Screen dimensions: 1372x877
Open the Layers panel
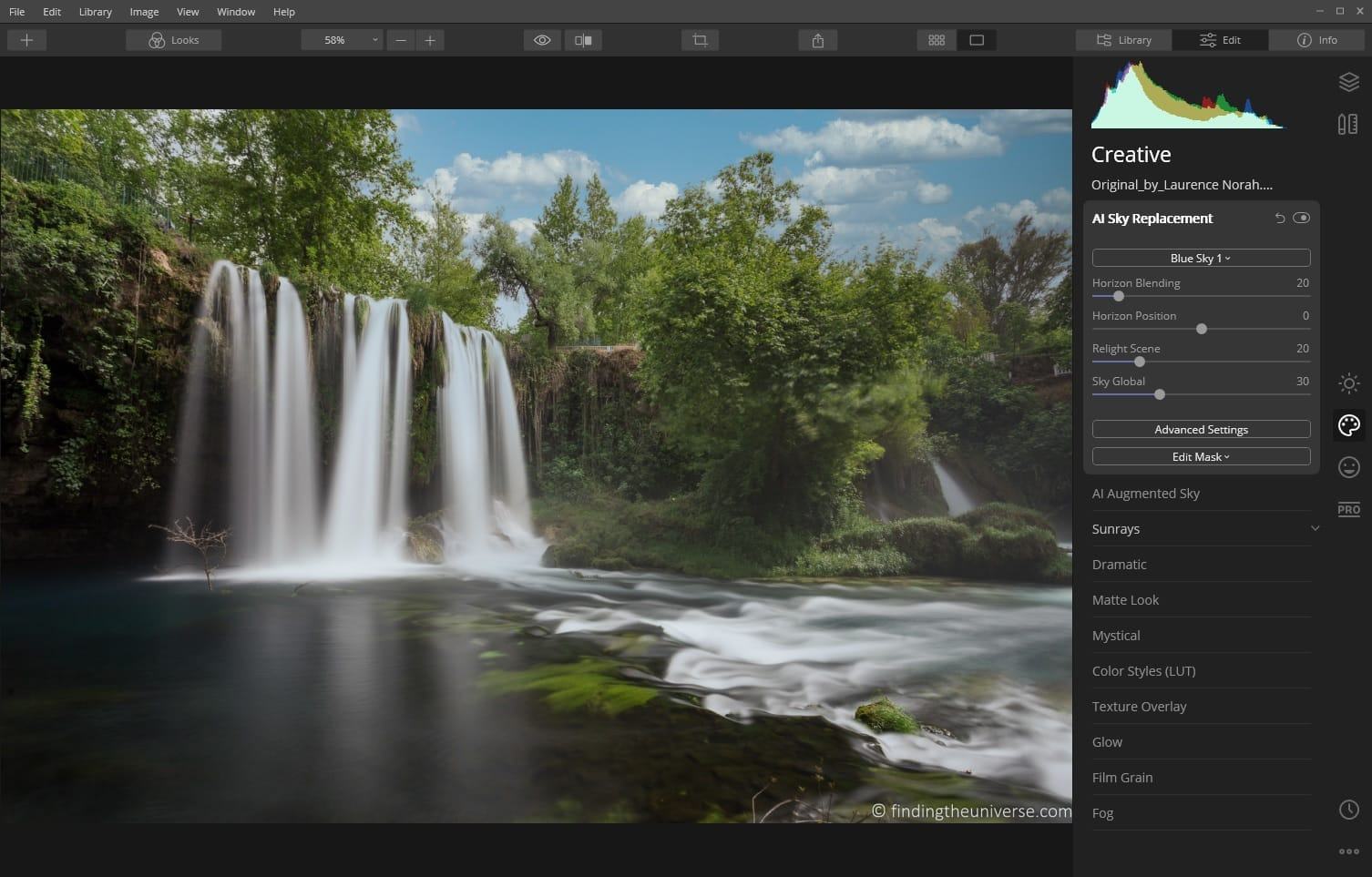click(x=1349, y=82)
